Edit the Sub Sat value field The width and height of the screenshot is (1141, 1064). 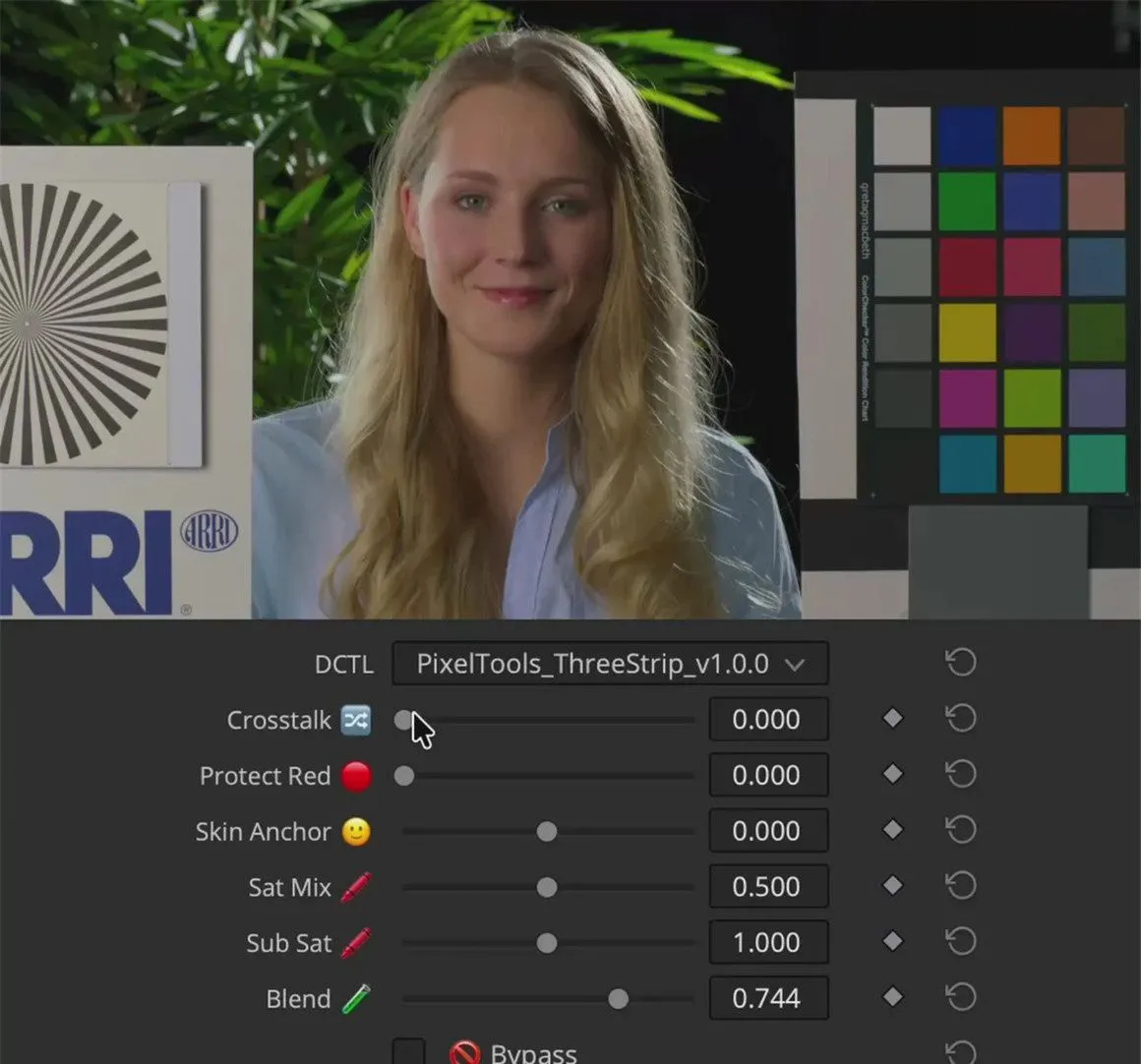(768, 942)
